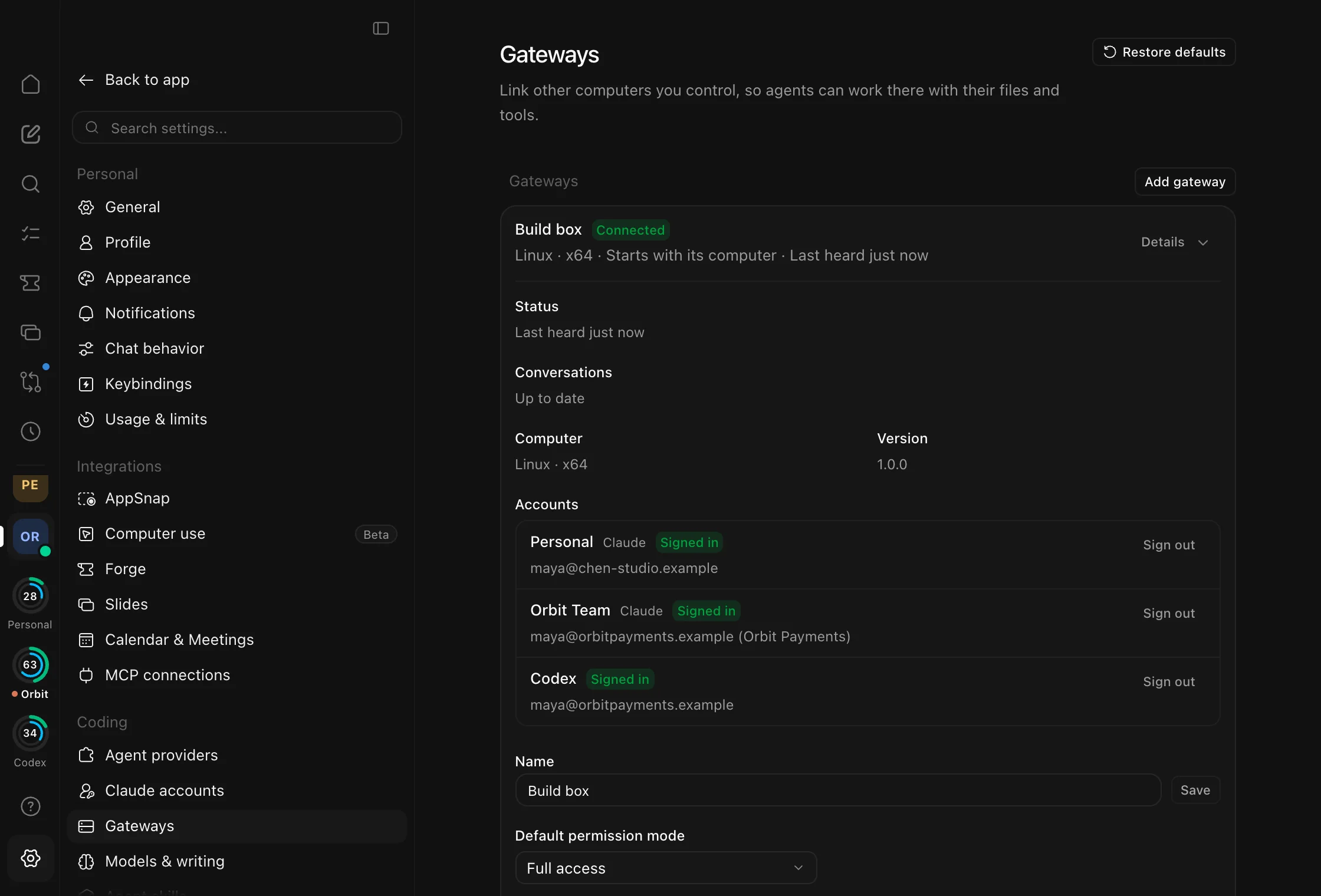Open Usage & limits settings
Screen dimensions: 1321x896
click(237, 420)
